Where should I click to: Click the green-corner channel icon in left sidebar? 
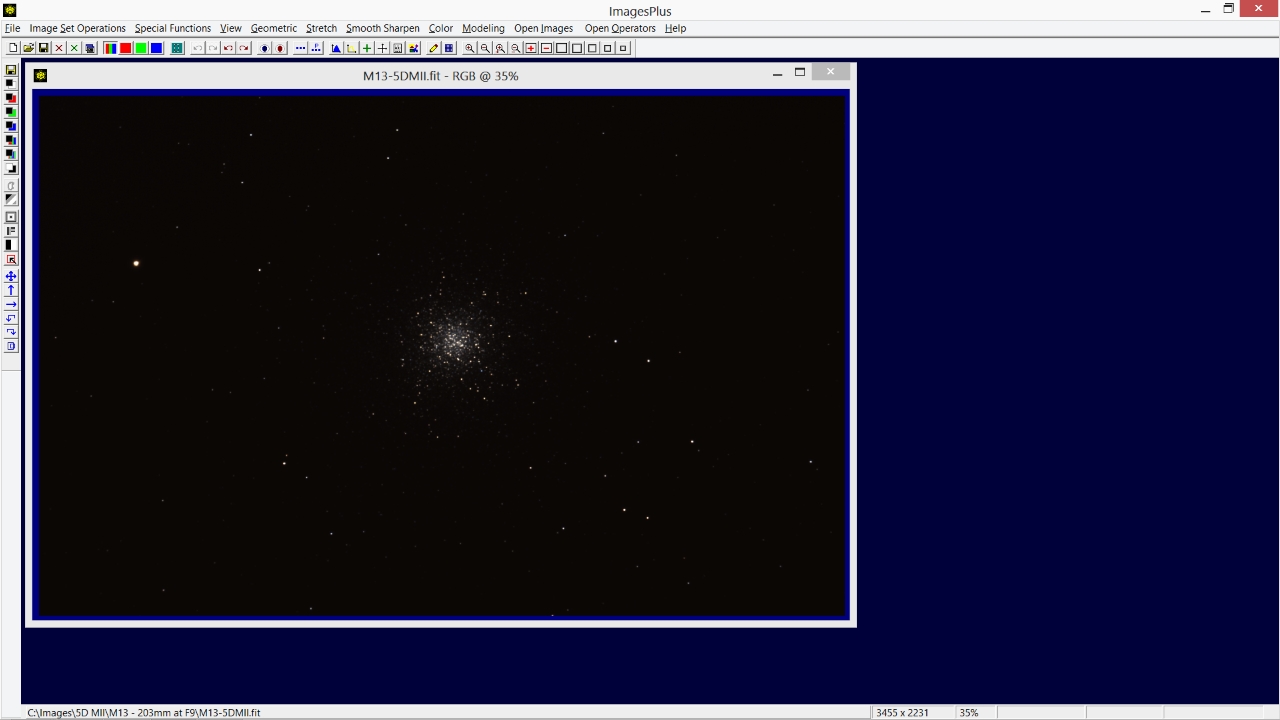tap(11, 112)
